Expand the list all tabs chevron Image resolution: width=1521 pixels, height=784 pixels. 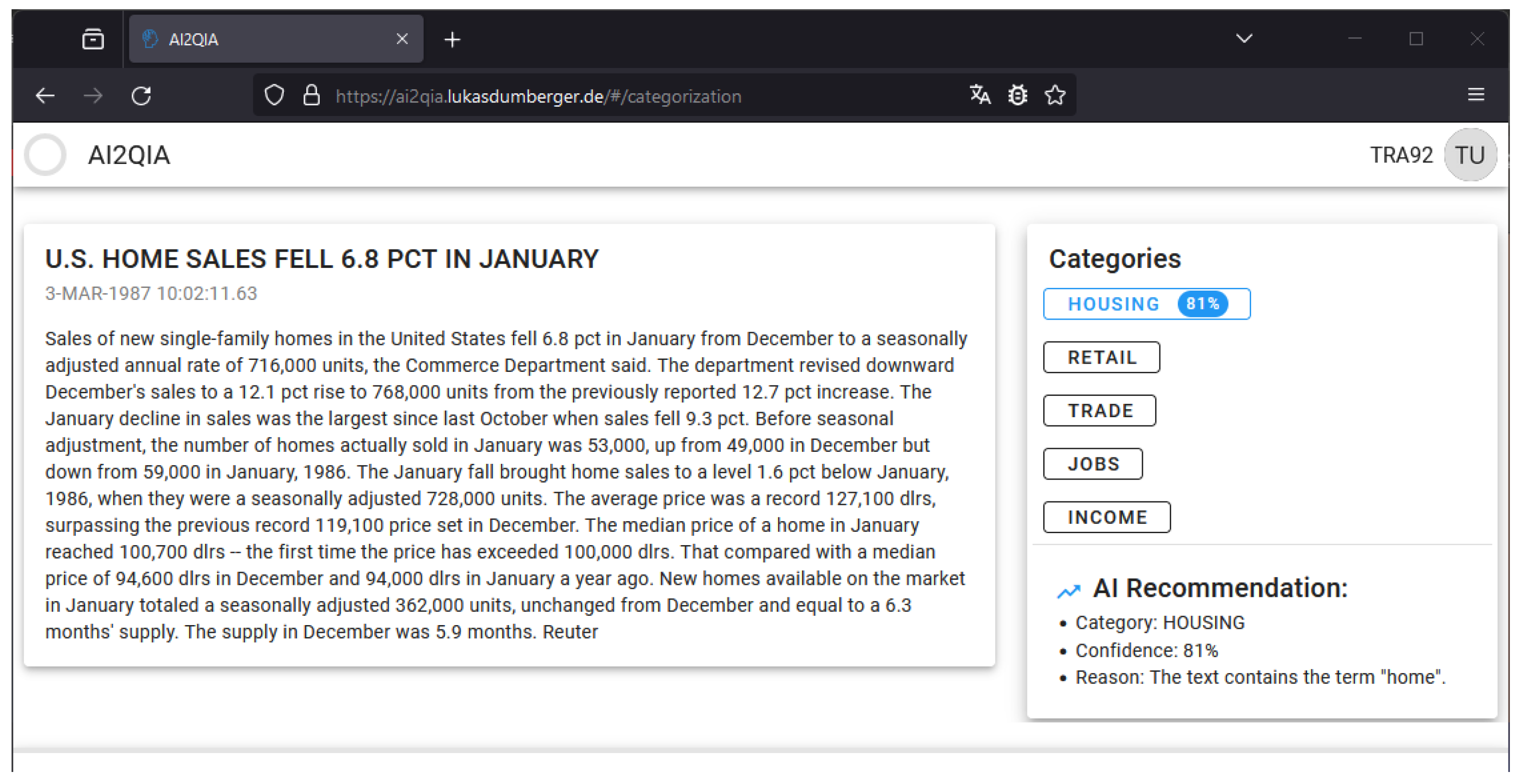coord(1244,39)
